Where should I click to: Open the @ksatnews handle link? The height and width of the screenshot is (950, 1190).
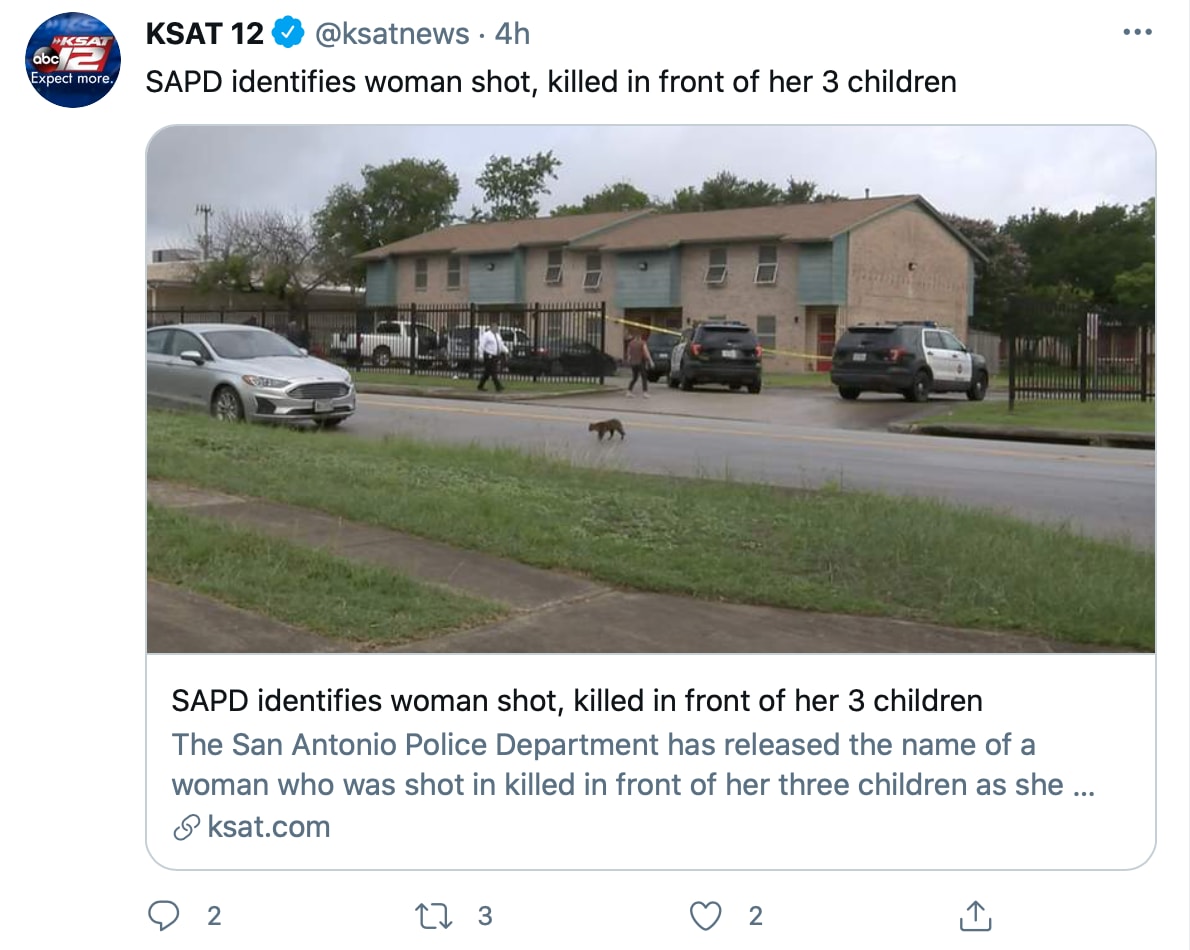(x=392, y=34)
